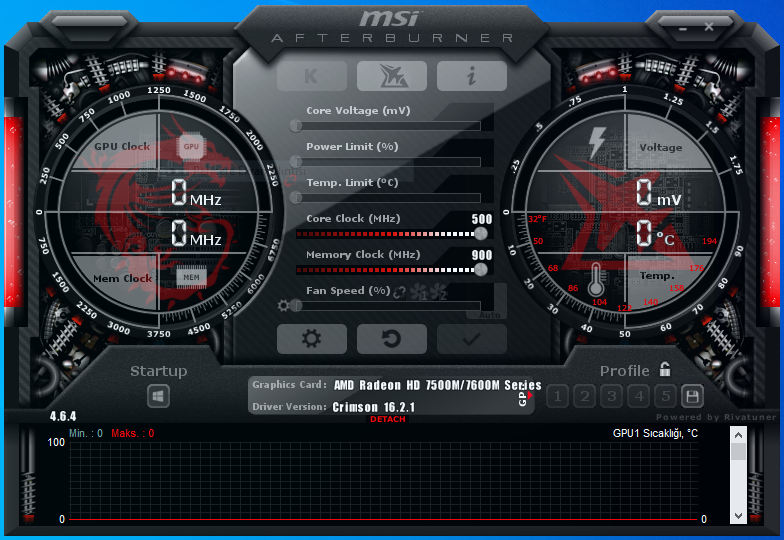This screenshot has width=784, height=540.
Task: Select profile slot 3
Action: (x=612, y=396)
